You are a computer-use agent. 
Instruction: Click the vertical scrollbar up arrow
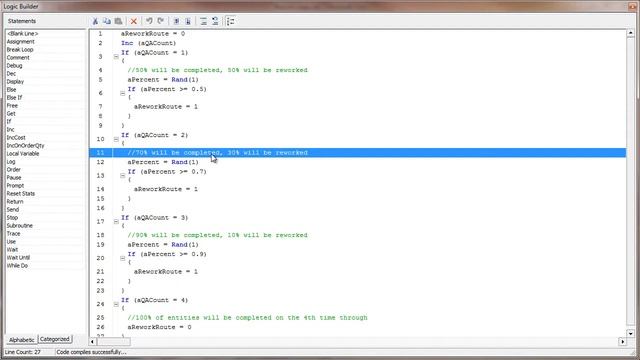631,33
